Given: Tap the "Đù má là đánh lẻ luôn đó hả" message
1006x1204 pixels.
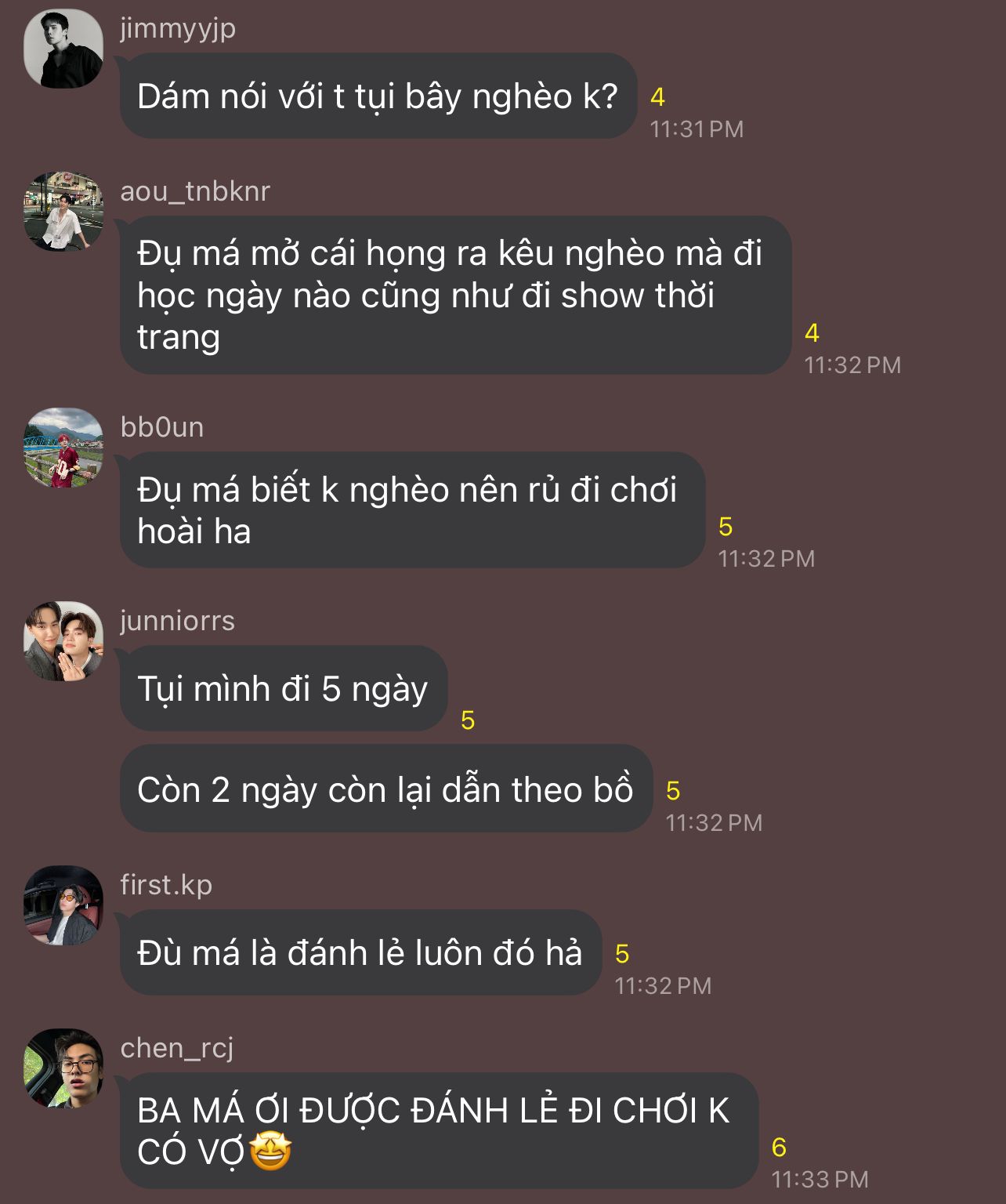Looking at the screenshot, I should pos(360,953).
